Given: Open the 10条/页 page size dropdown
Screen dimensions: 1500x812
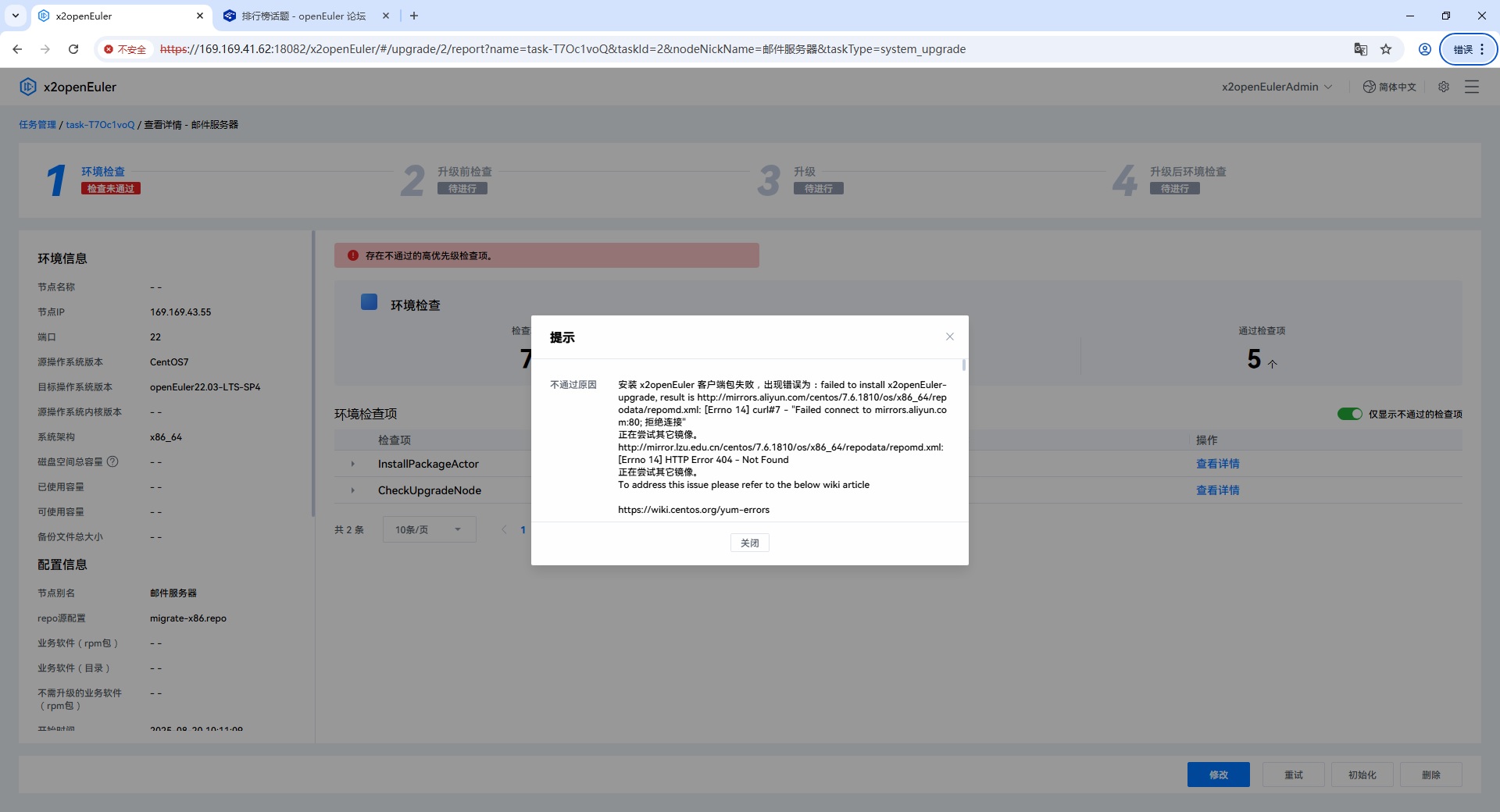Looking at the screenshot, I should (x=429, y=529).
